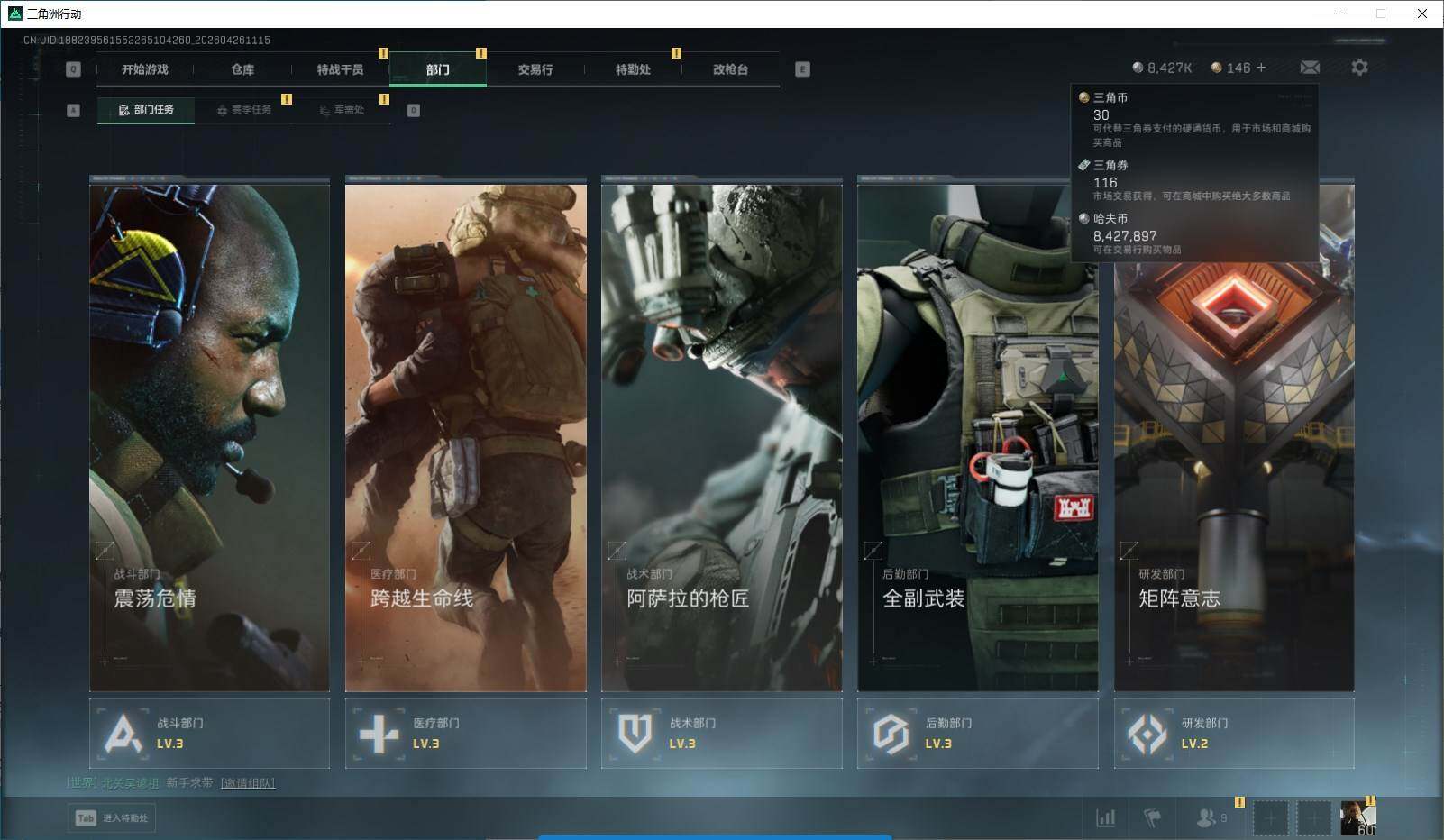Click the 邀请组队 link in chat
This screenshot has height=840, width=1444.
(x=248, y=782)
